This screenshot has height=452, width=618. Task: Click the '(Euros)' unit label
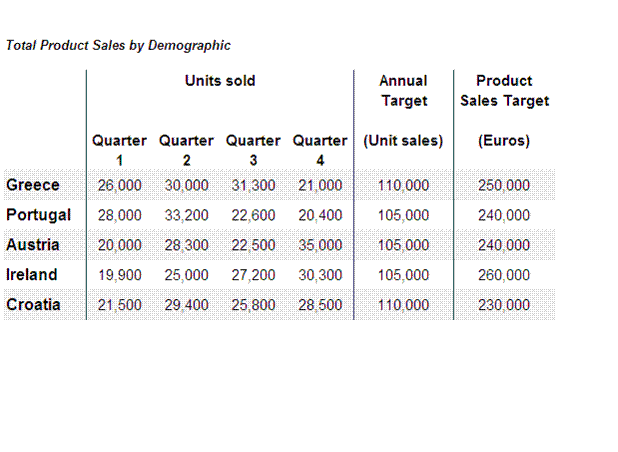504,141
